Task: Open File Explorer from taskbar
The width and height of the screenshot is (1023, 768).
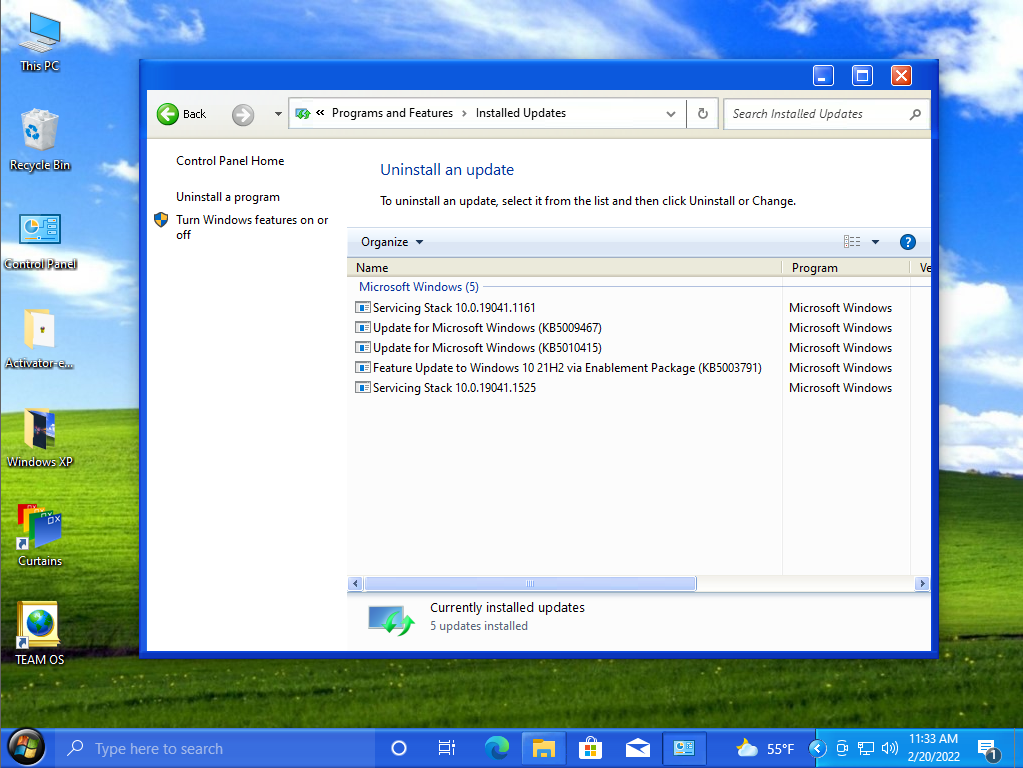Action: pos(543,748)
